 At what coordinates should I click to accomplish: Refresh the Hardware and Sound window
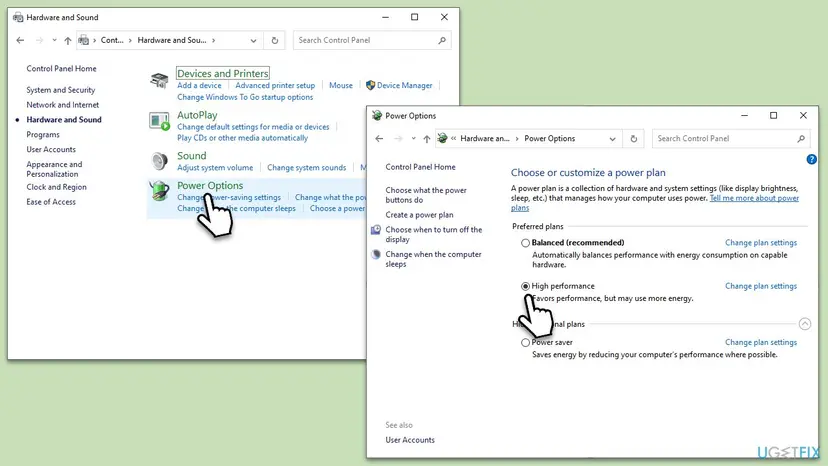click(x=275, y=40)
